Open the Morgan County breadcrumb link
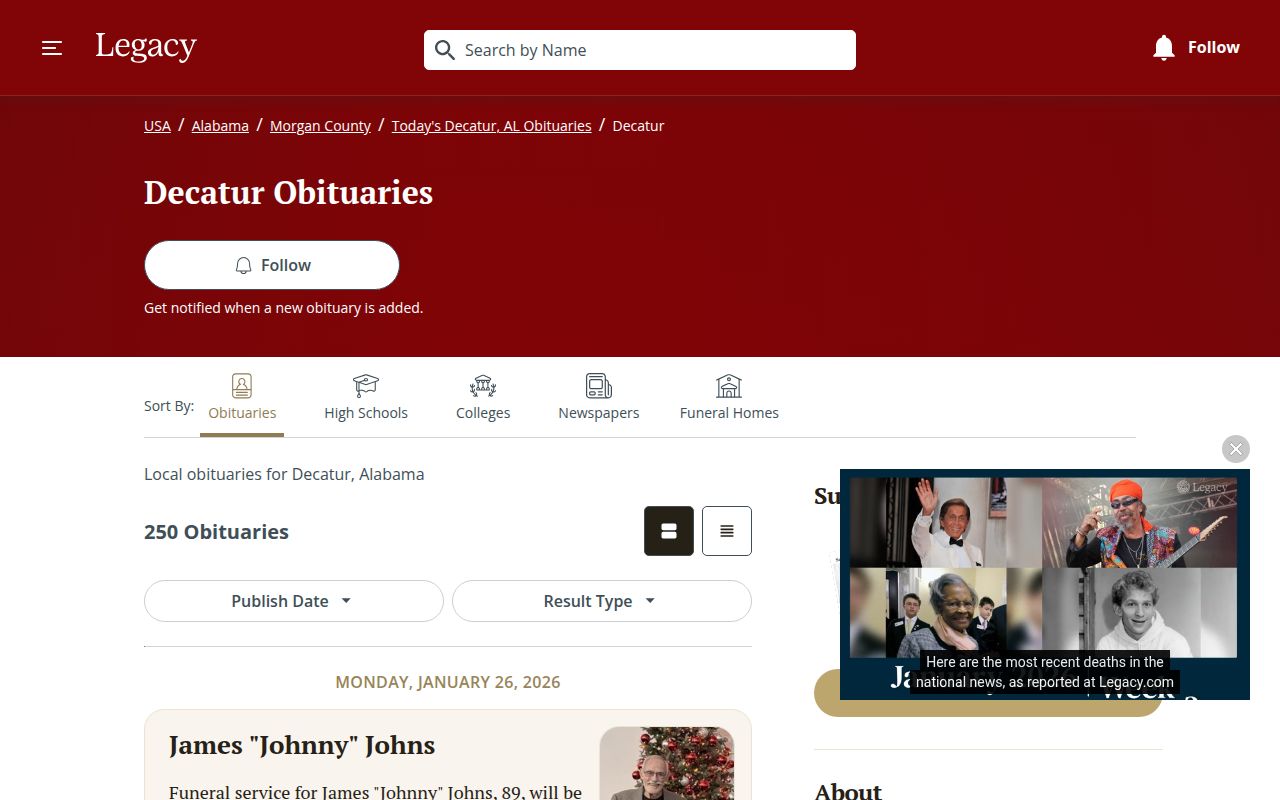 coord(320,126)
